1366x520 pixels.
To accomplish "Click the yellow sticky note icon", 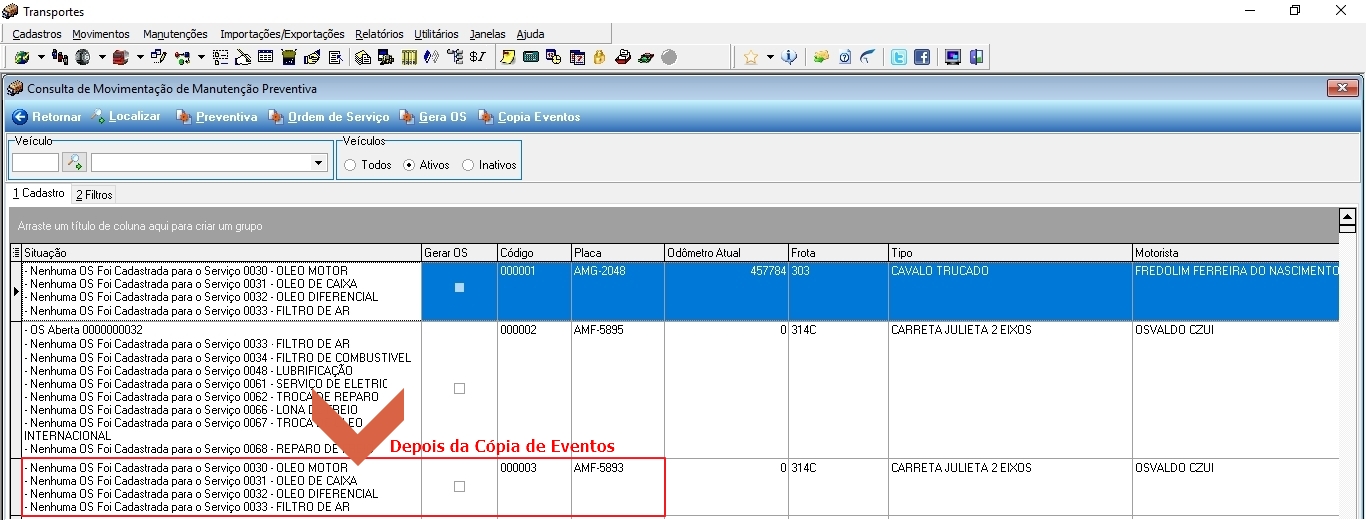I will coord(508,57).
